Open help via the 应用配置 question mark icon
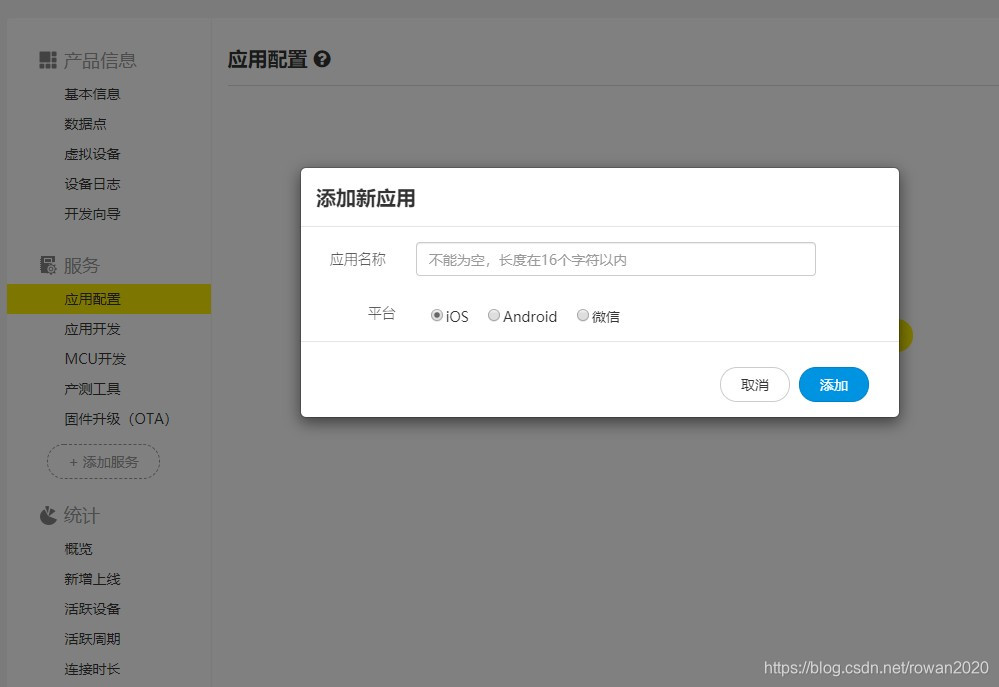 point(321,60)
